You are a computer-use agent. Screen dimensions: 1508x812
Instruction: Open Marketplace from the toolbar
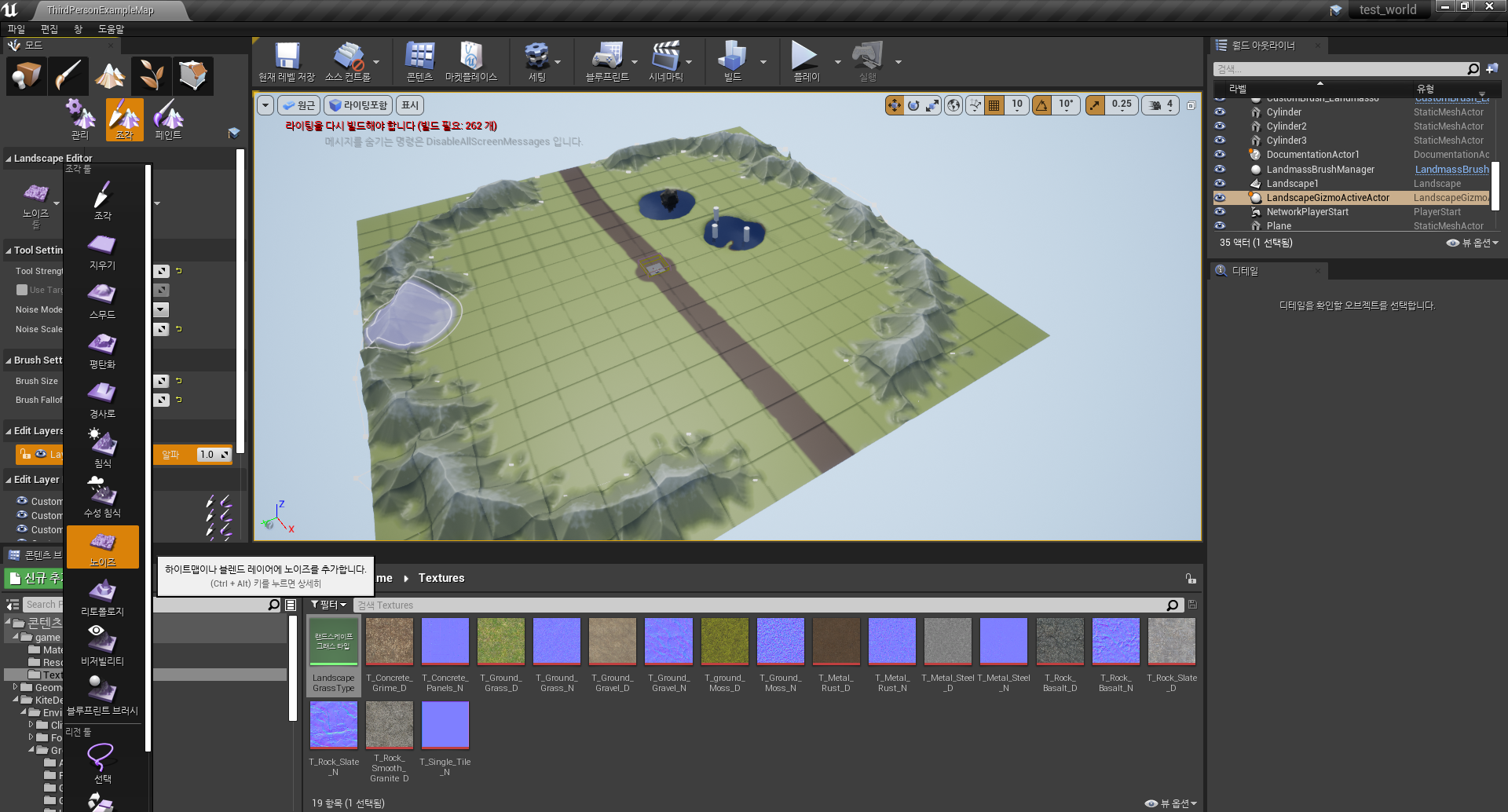(471, 61)
